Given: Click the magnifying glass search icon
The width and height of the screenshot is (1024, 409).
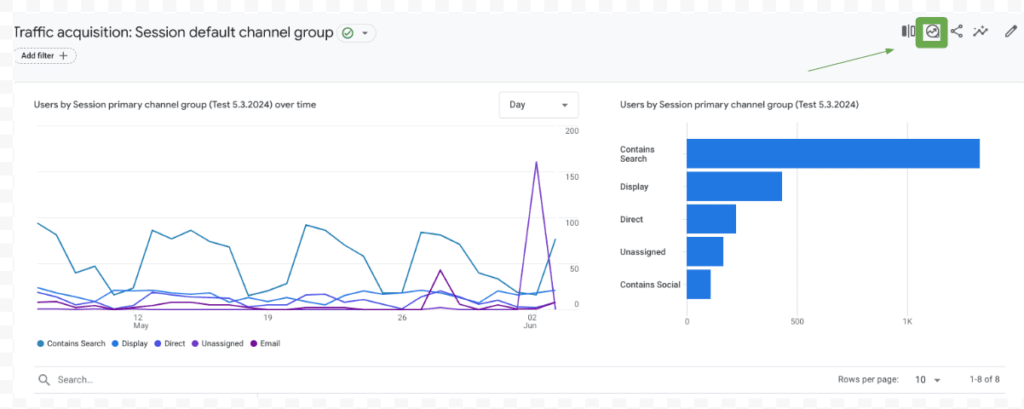Looking at the screenshot, I should (44, 380).
